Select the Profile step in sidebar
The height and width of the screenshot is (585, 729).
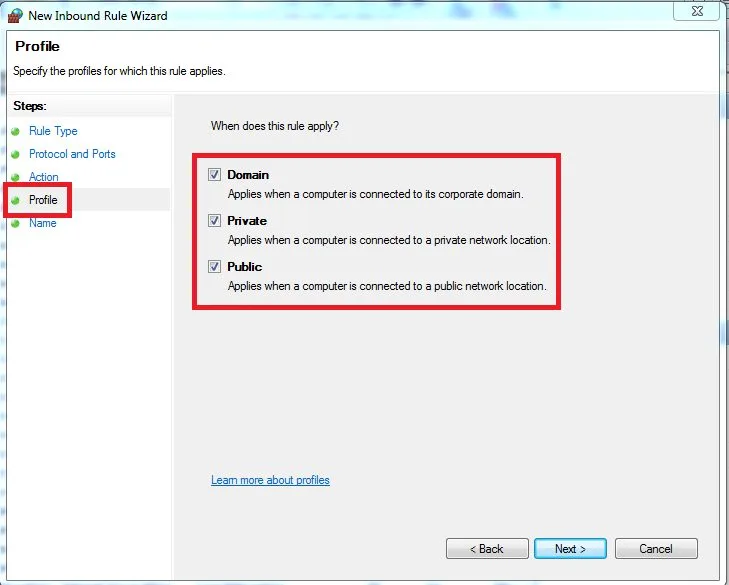43,200
